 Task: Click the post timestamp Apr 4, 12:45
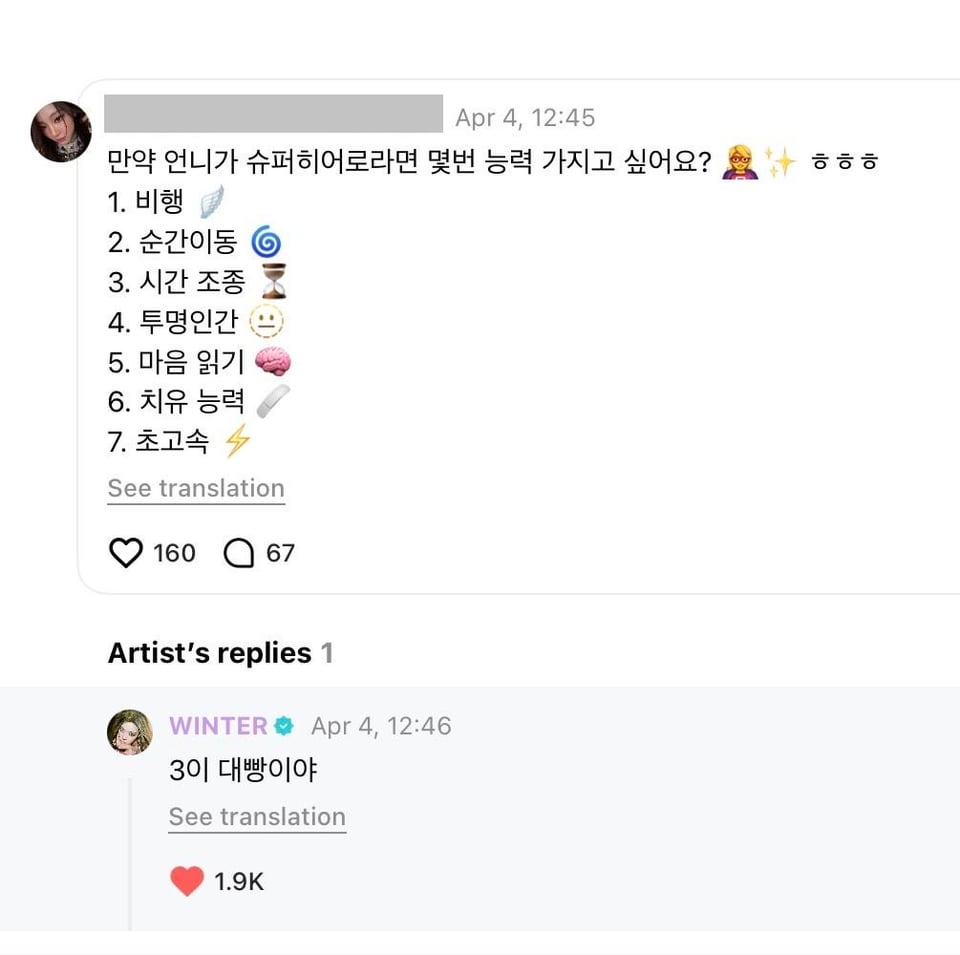point(525,118)
